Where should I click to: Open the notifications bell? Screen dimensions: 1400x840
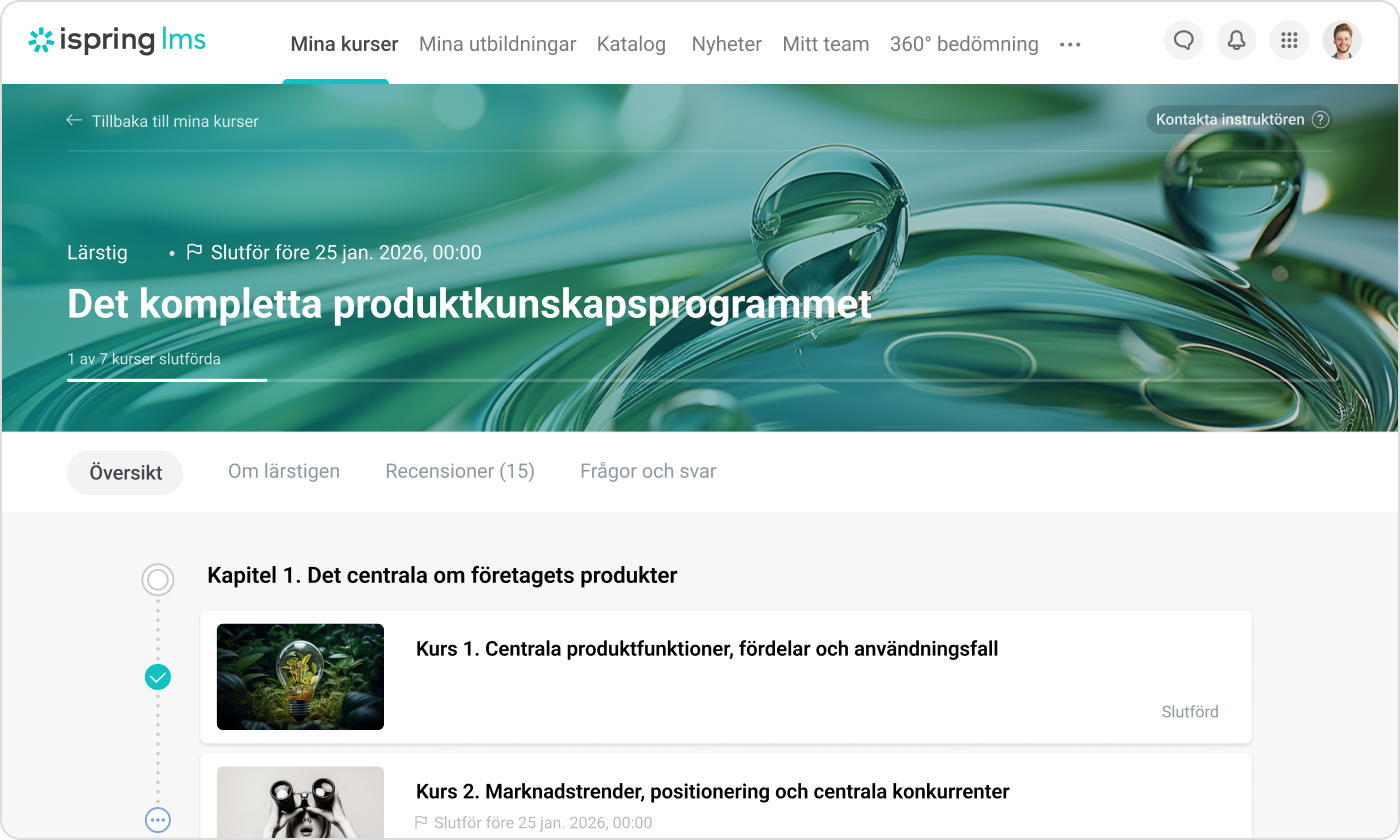(x=1237, y=41)
